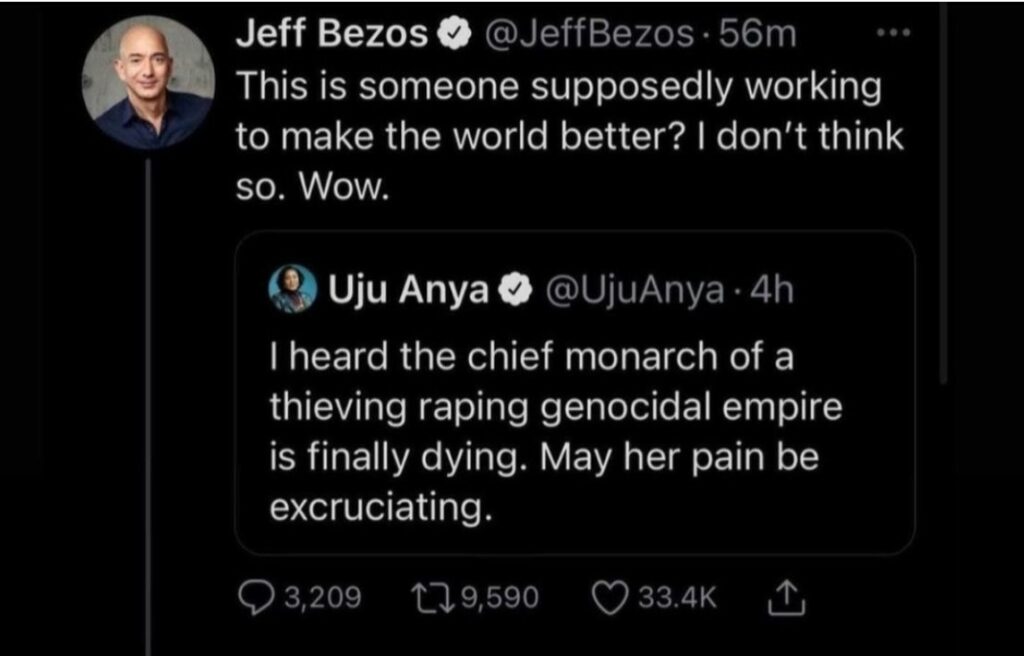
Task: Click the 9,590 retweets count
Action: pyautogui.click(x=500, y=599)
